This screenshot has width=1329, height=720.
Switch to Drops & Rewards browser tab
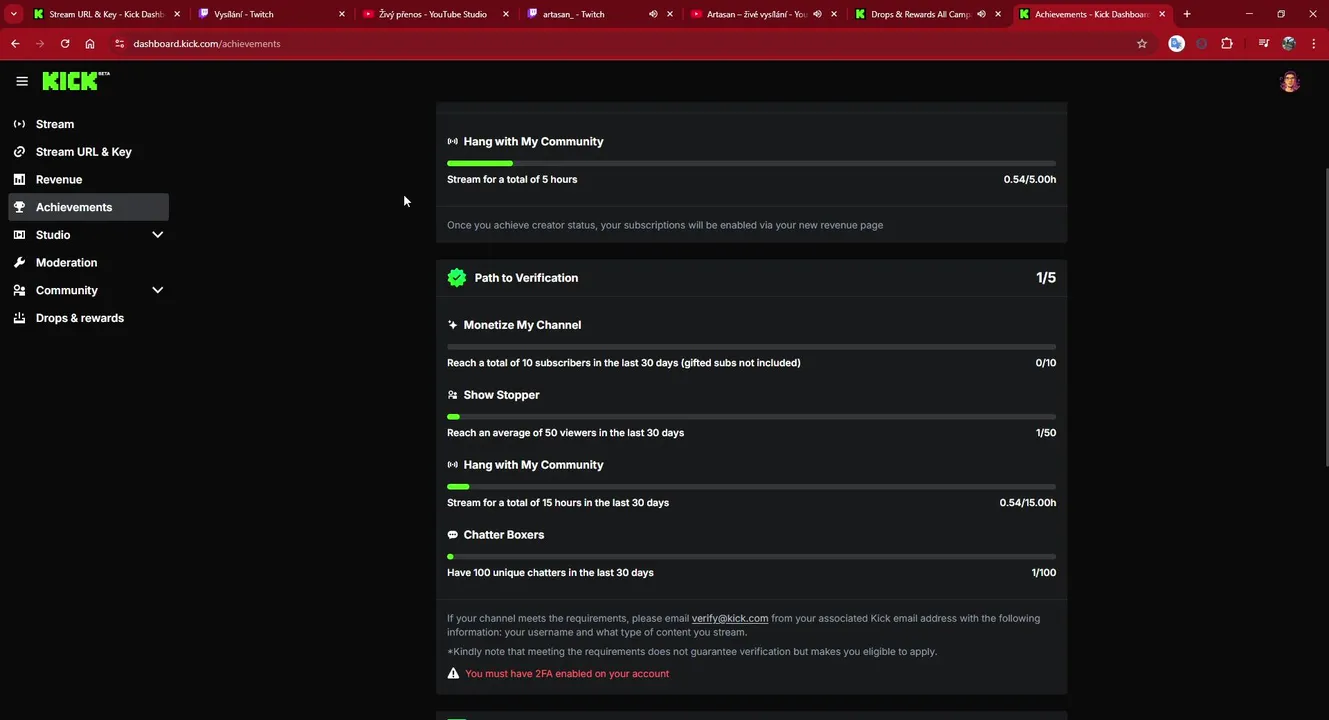tap(920, 14)
